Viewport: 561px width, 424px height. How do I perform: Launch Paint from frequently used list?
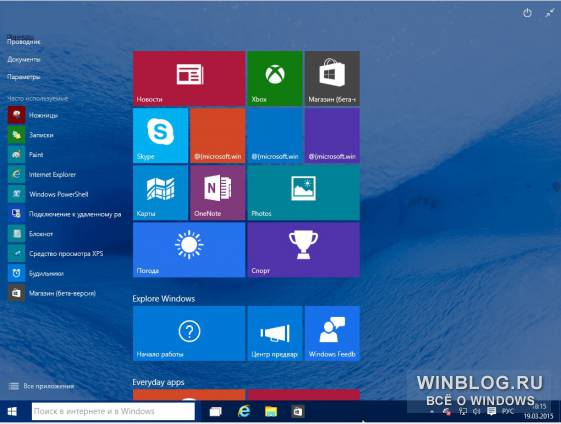26,155
